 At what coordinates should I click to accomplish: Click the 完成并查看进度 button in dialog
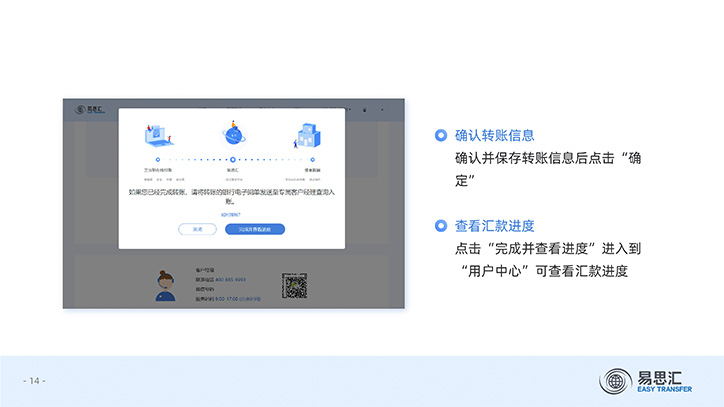pyautogui.click(x=255, y=229)
